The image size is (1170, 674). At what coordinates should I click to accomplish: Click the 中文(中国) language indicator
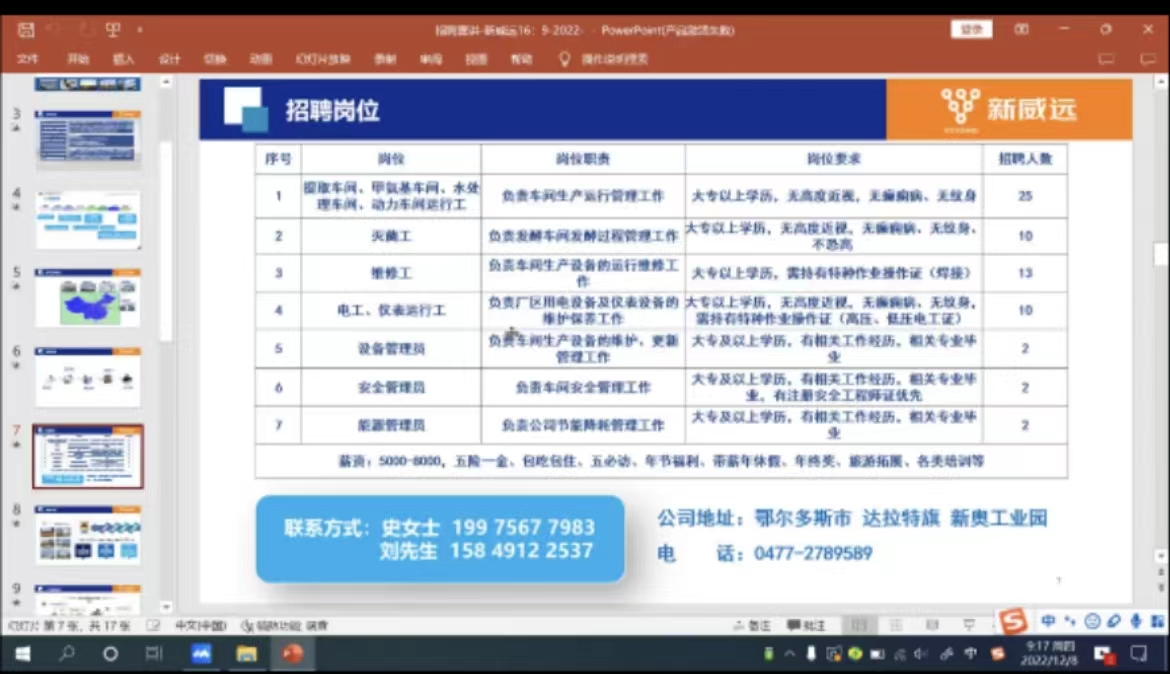pos(200,625)
